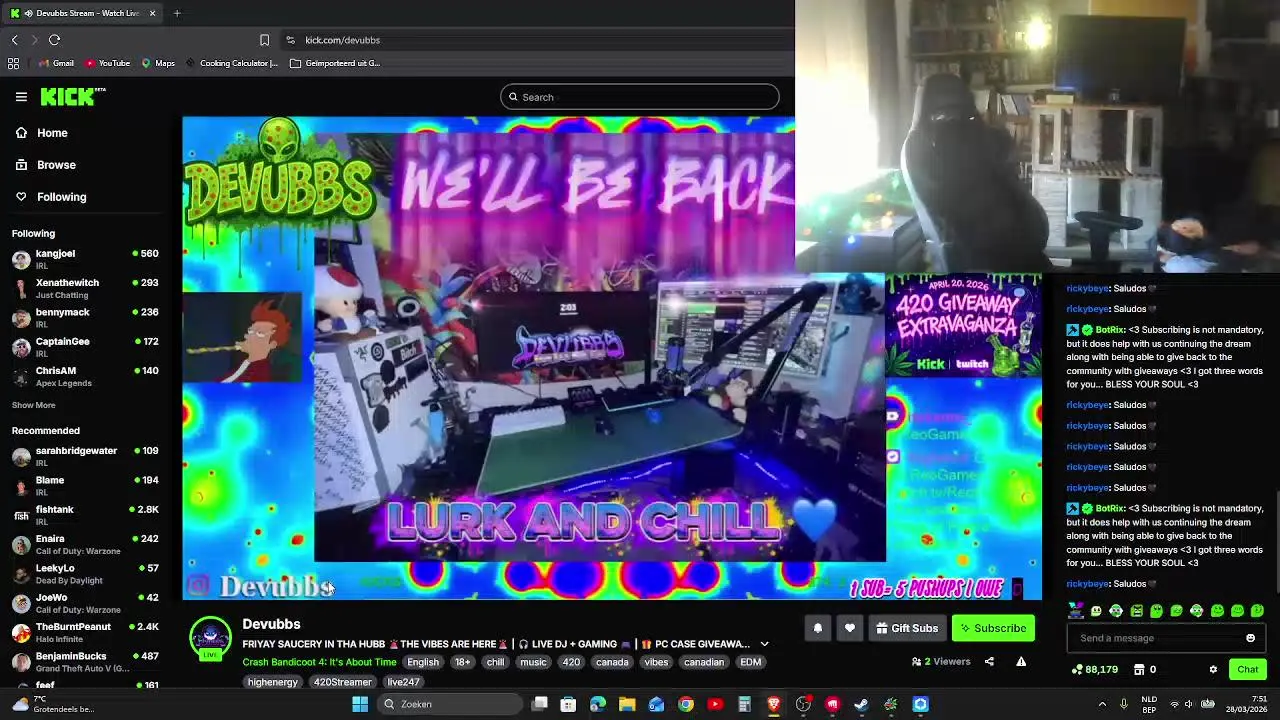Click the Devubbs stream video player
1280x720 pixels.
(612, 358)
